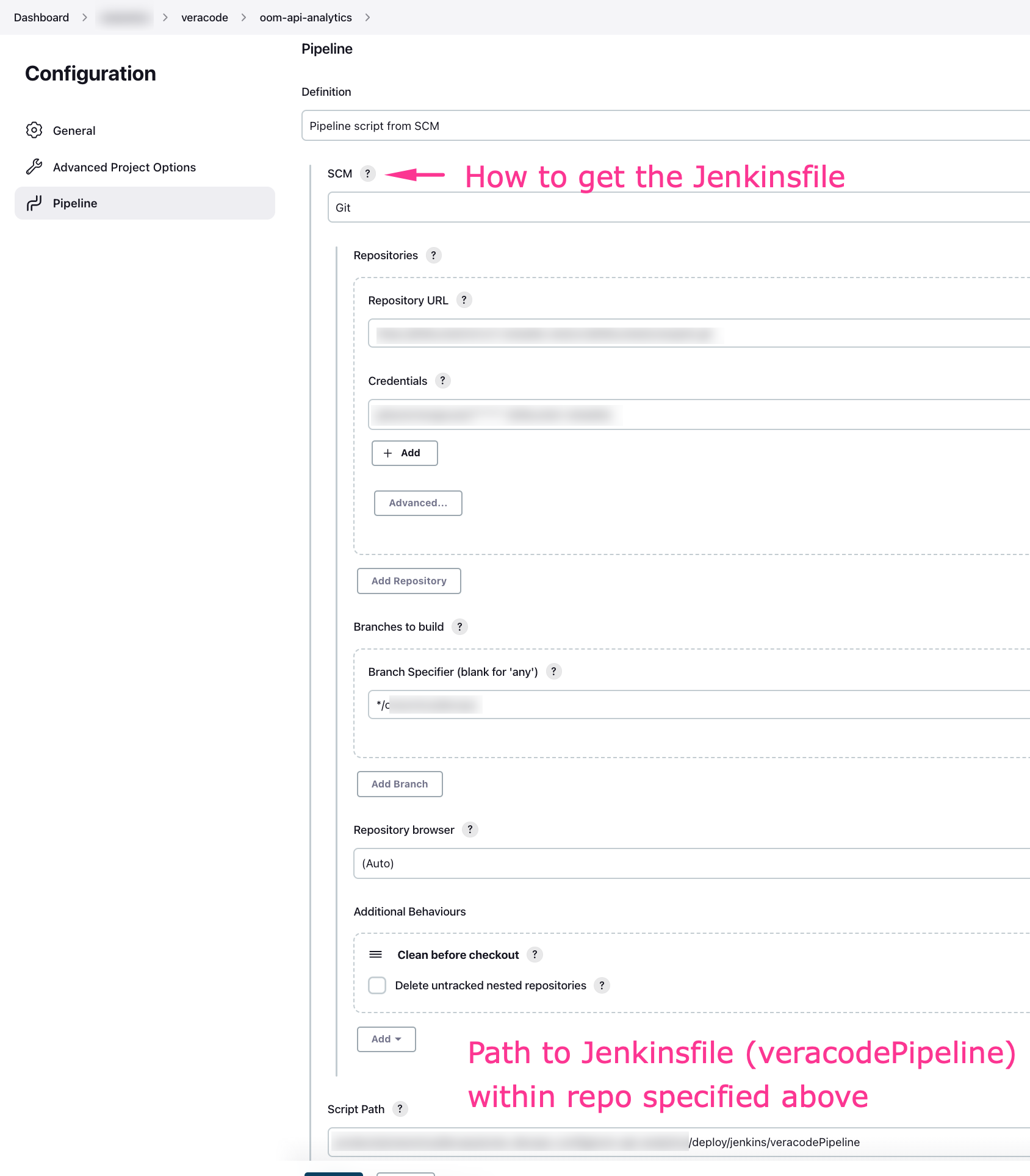1030x1176 pixels.
Task: Go to Dashboard via the breadcrumb
Action: pos(40,17)
